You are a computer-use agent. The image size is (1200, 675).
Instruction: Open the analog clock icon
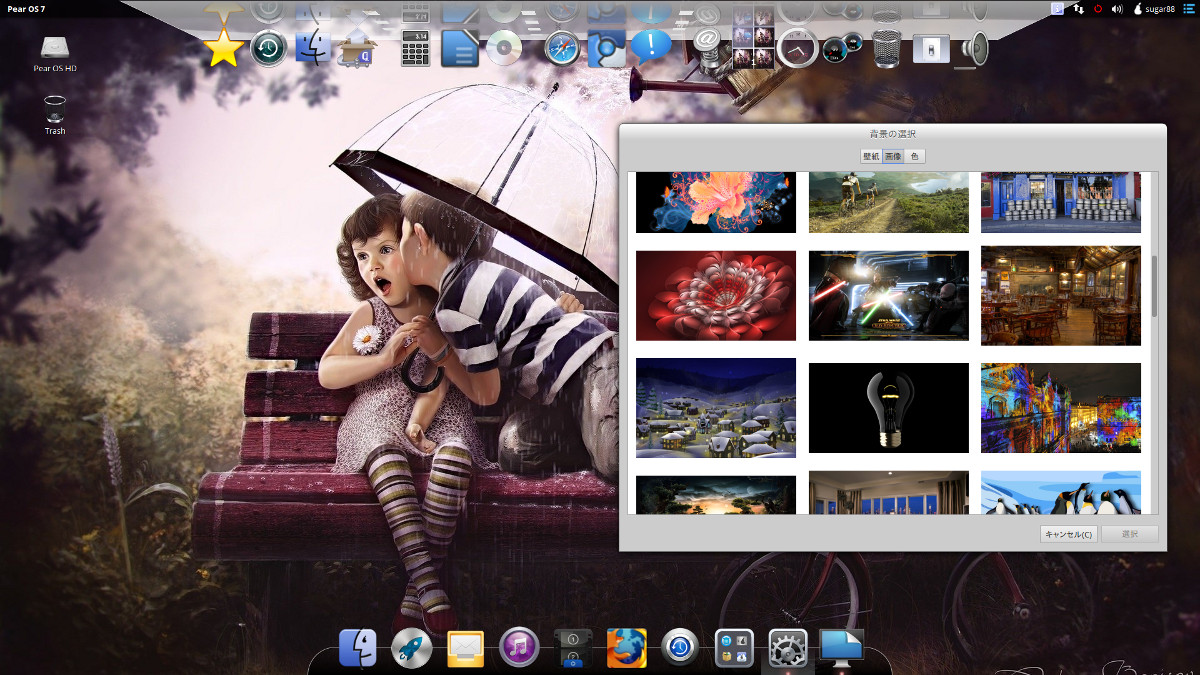[797, 48]
